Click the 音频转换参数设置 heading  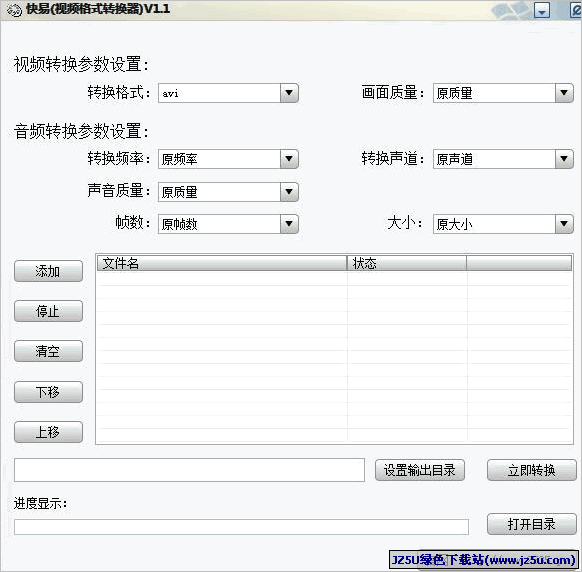coord(81,131)
